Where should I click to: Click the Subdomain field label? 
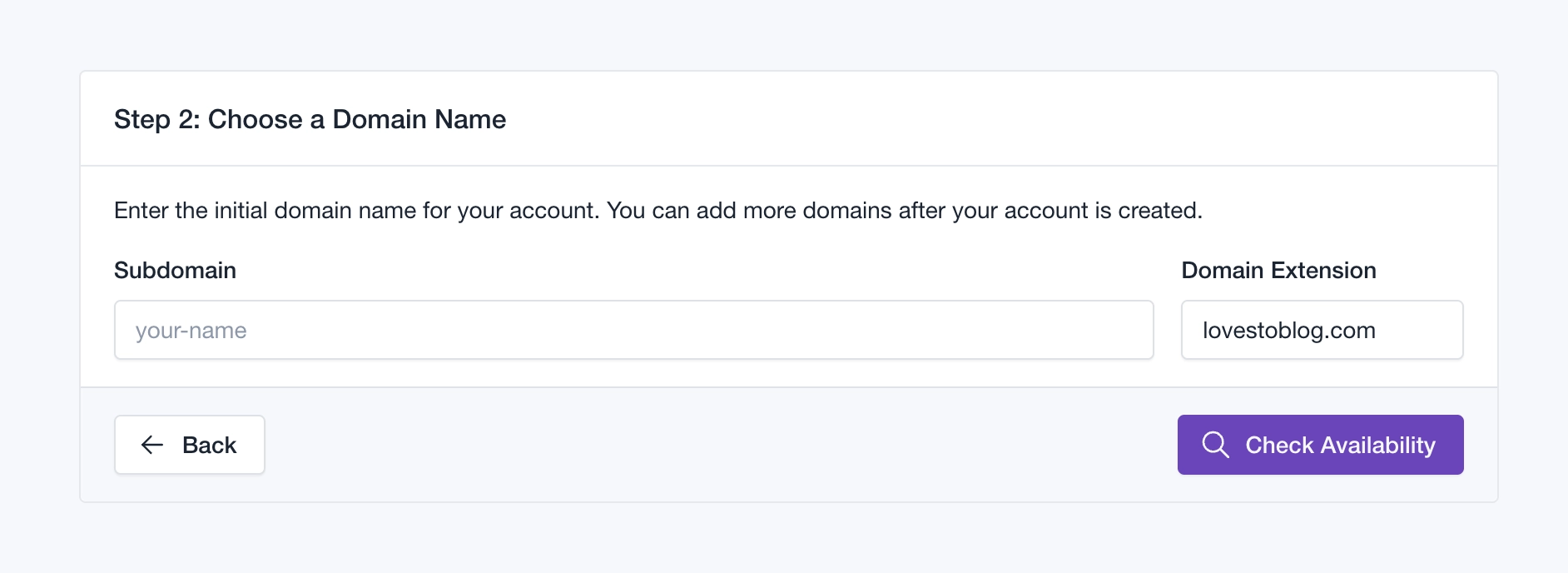pyautogui.click(x=175, y=271)
